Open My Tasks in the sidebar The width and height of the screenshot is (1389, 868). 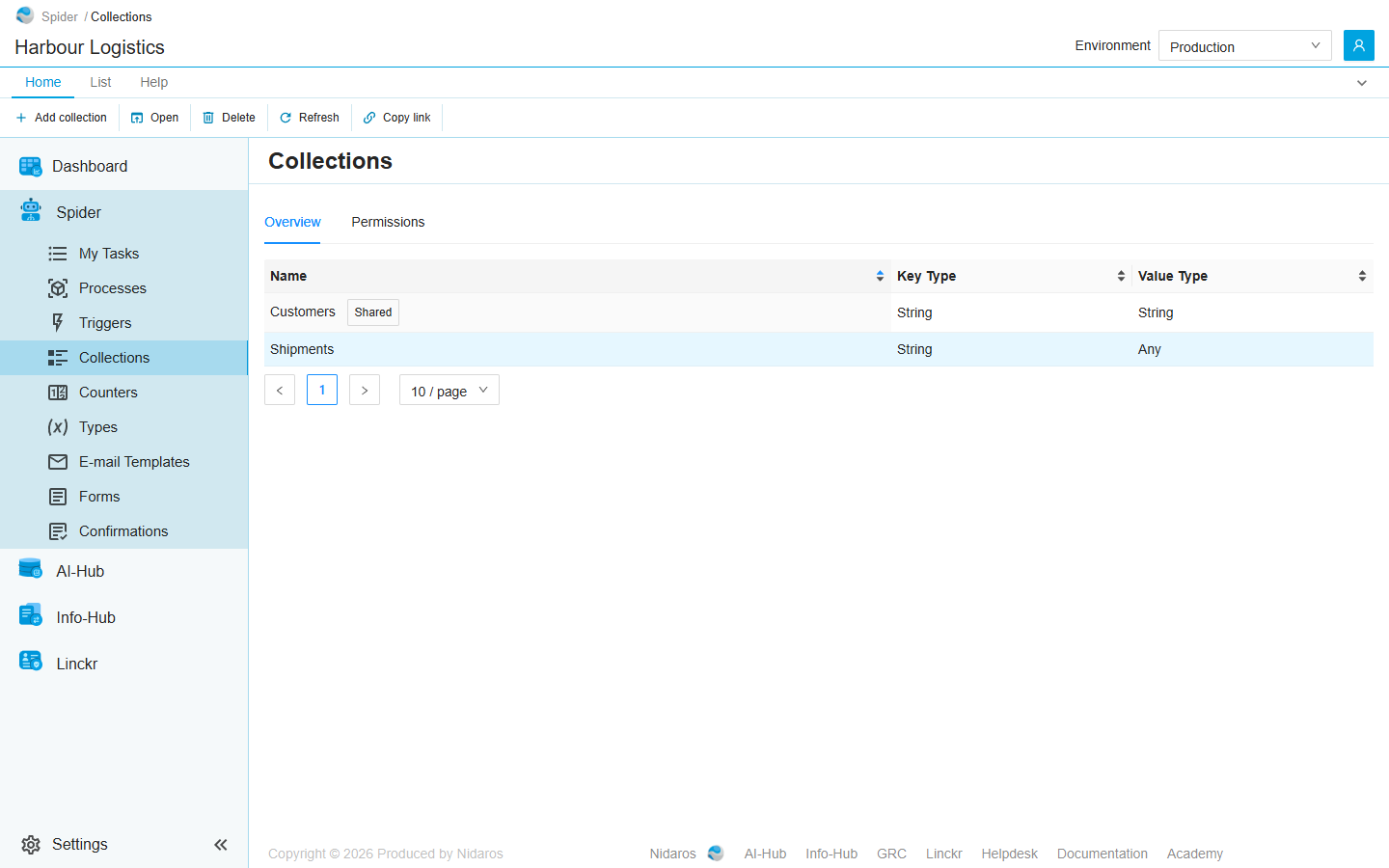pyautogui.click(x=109, y=254)
